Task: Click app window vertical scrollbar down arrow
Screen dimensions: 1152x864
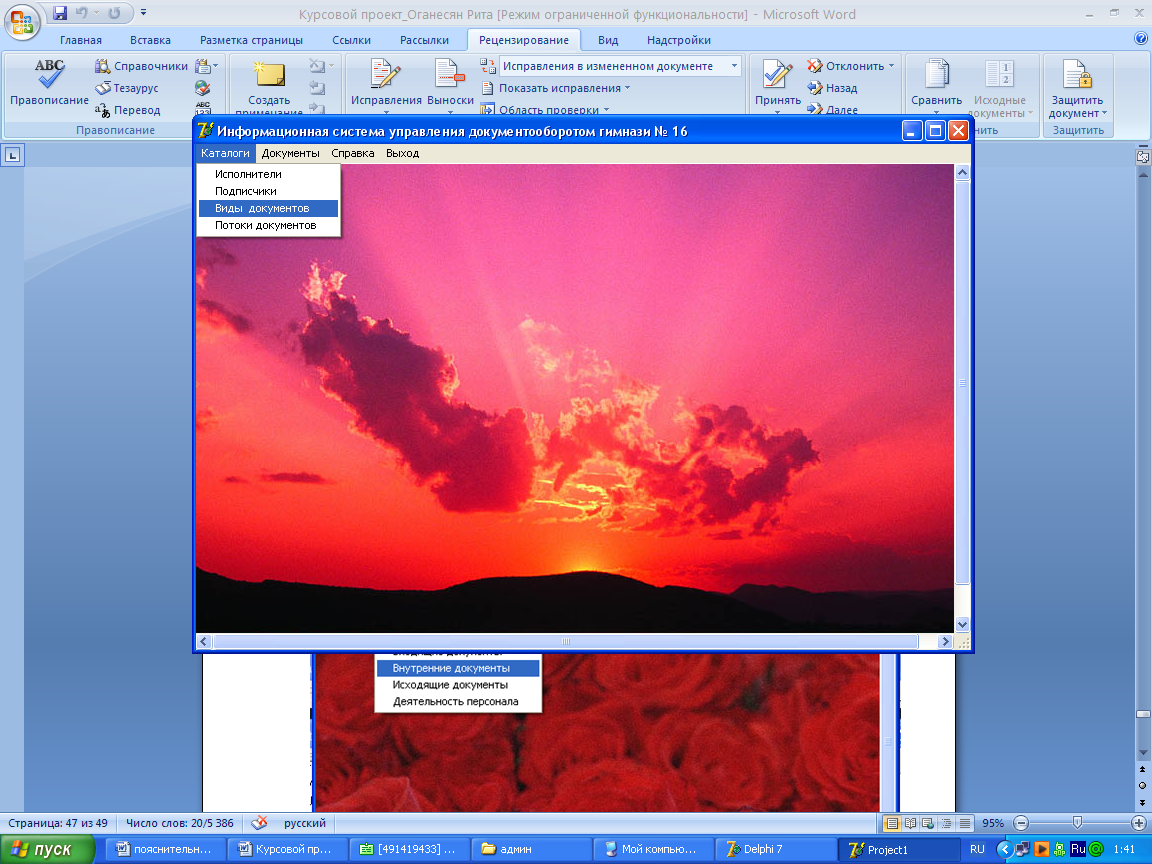Action: [x=962, y=624]
